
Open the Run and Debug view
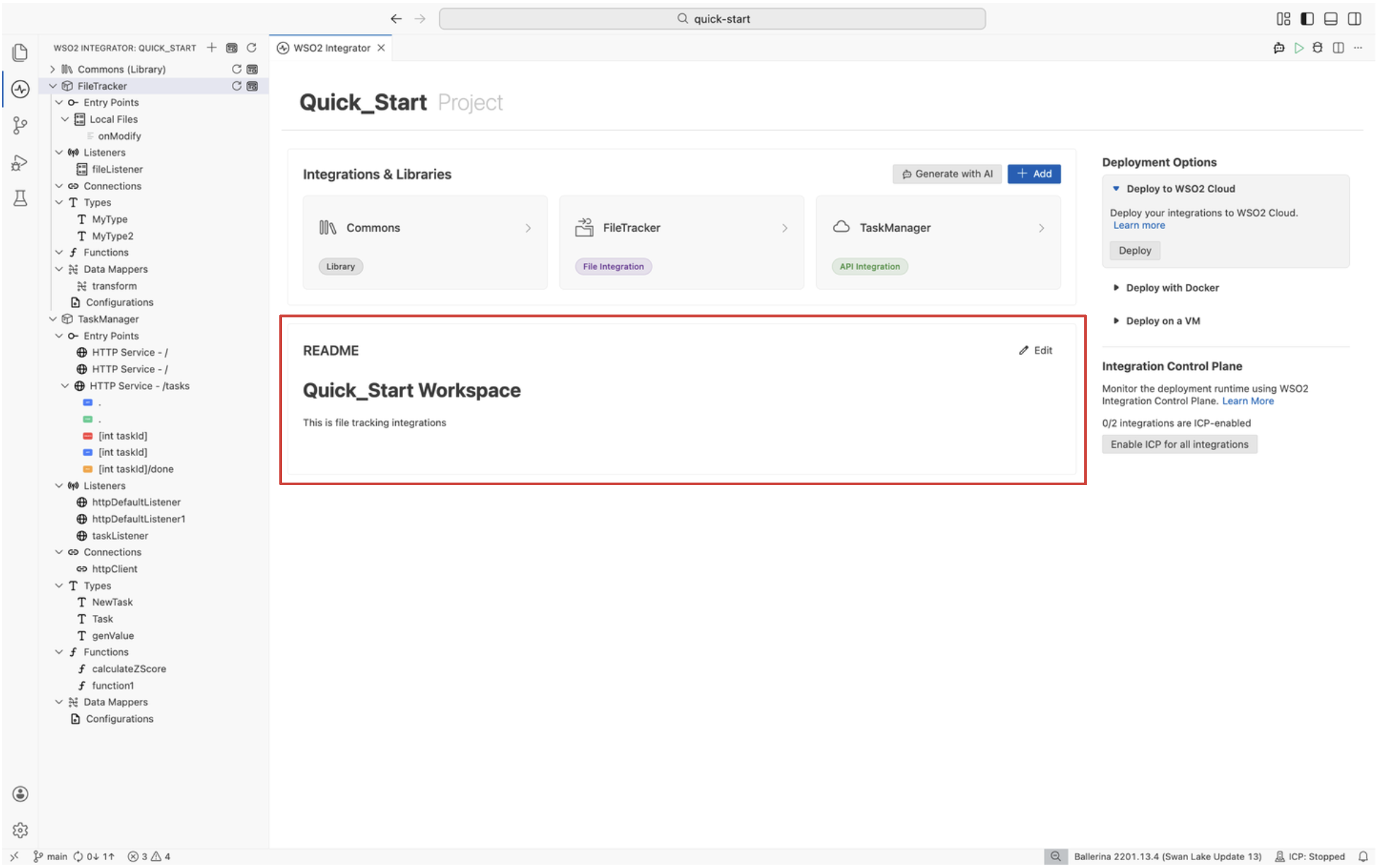(20, 163)
